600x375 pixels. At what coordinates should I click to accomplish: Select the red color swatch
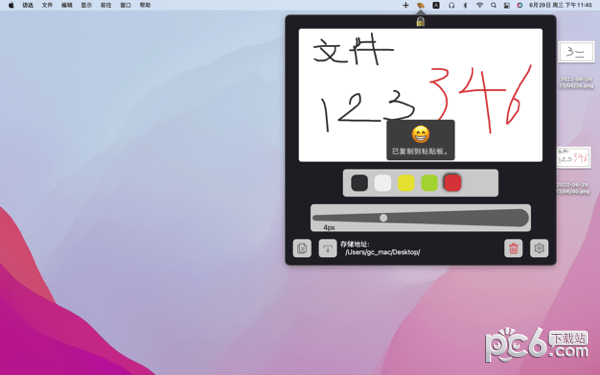[453, 183]
